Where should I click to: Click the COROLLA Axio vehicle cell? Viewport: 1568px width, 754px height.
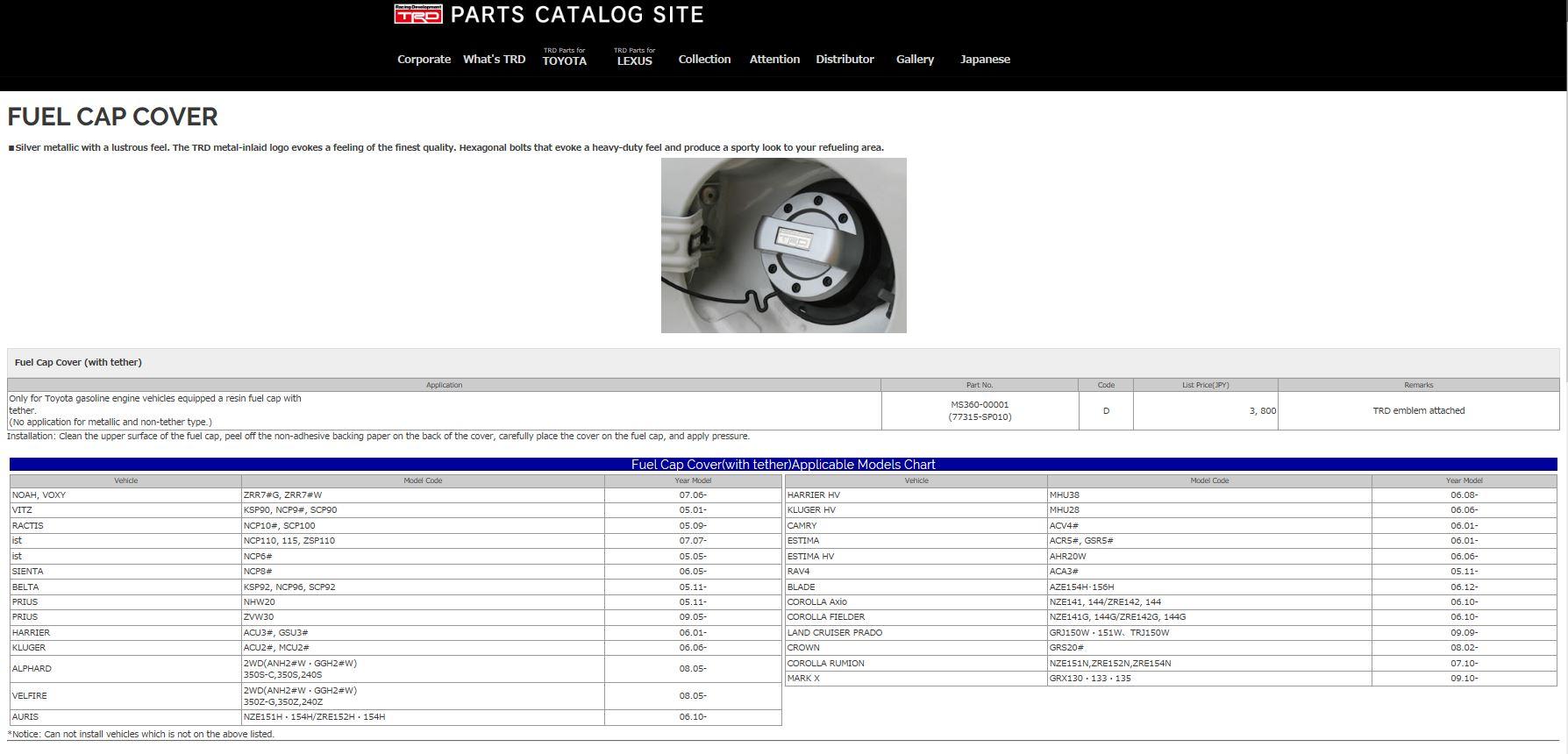tap(916, 602)
